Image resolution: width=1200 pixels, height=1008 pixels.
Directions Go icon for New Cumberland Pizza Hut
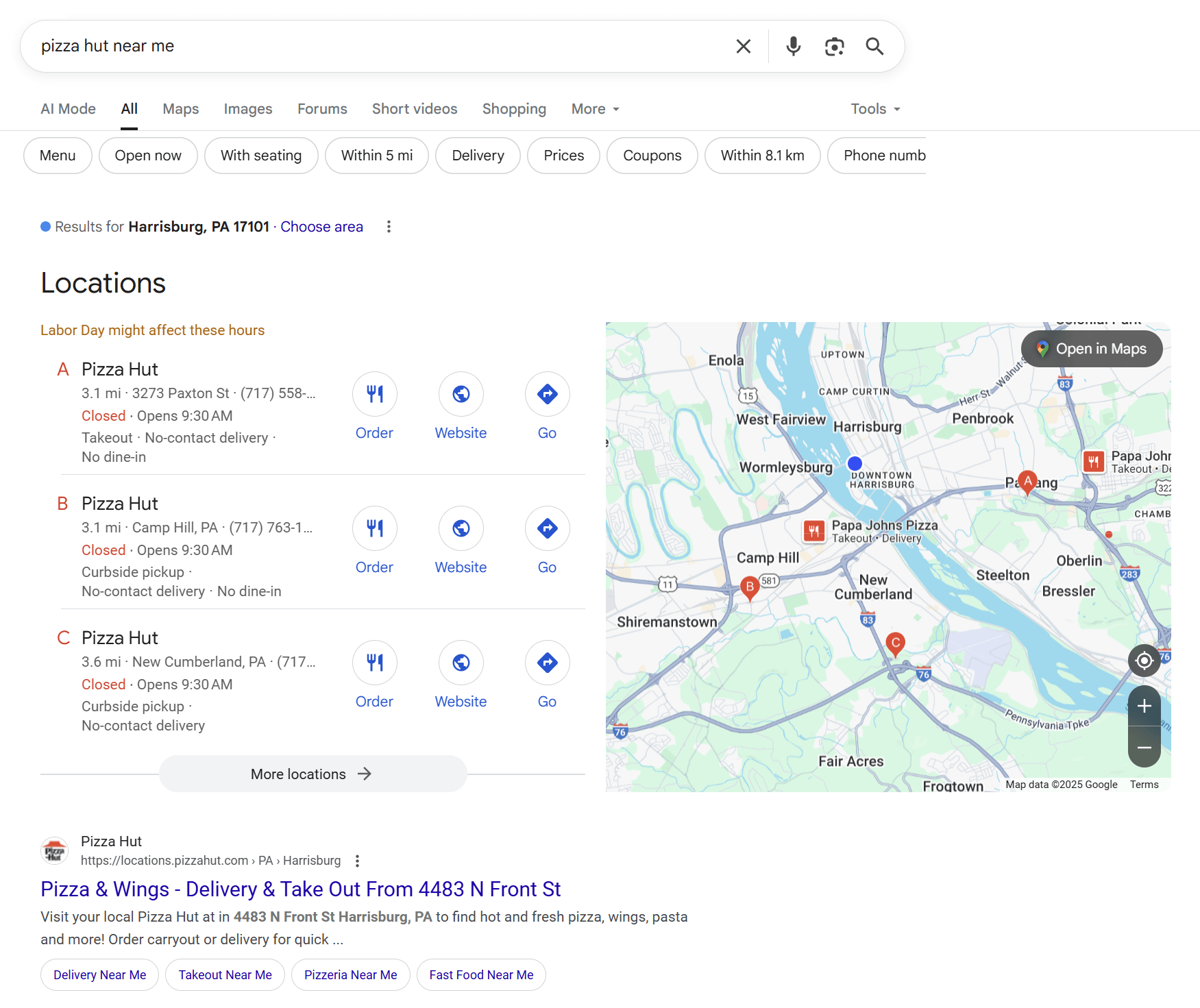pos(547,663)
